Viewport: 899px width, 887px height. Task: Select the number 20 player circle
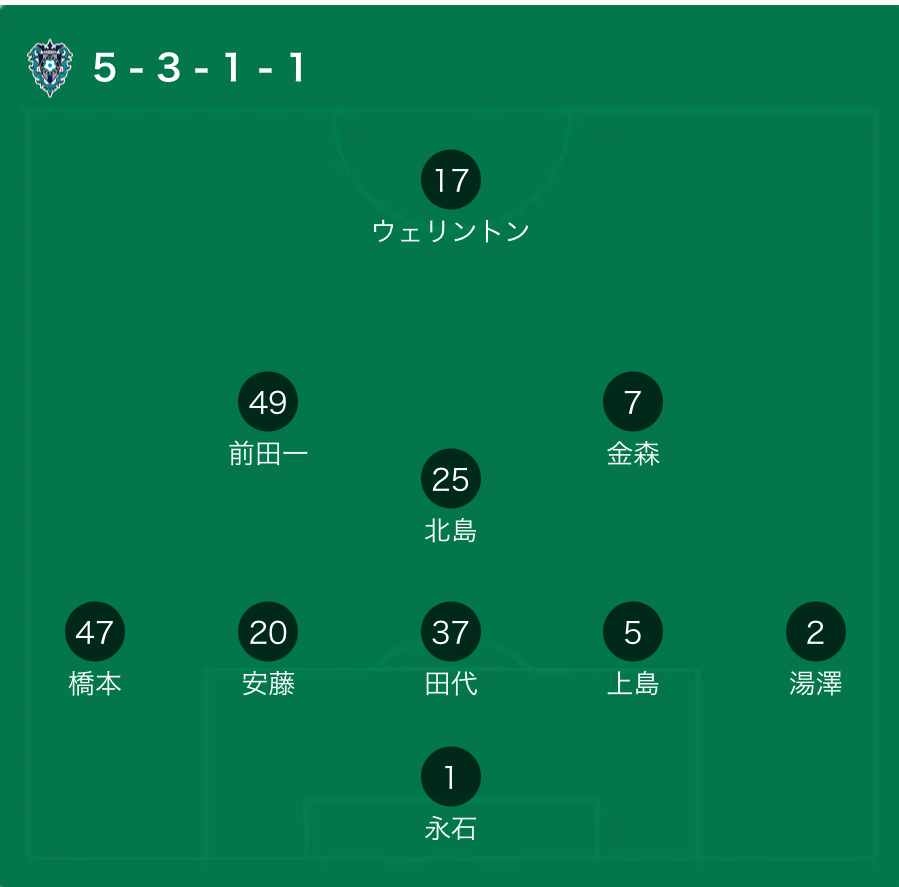pos(268,632)
